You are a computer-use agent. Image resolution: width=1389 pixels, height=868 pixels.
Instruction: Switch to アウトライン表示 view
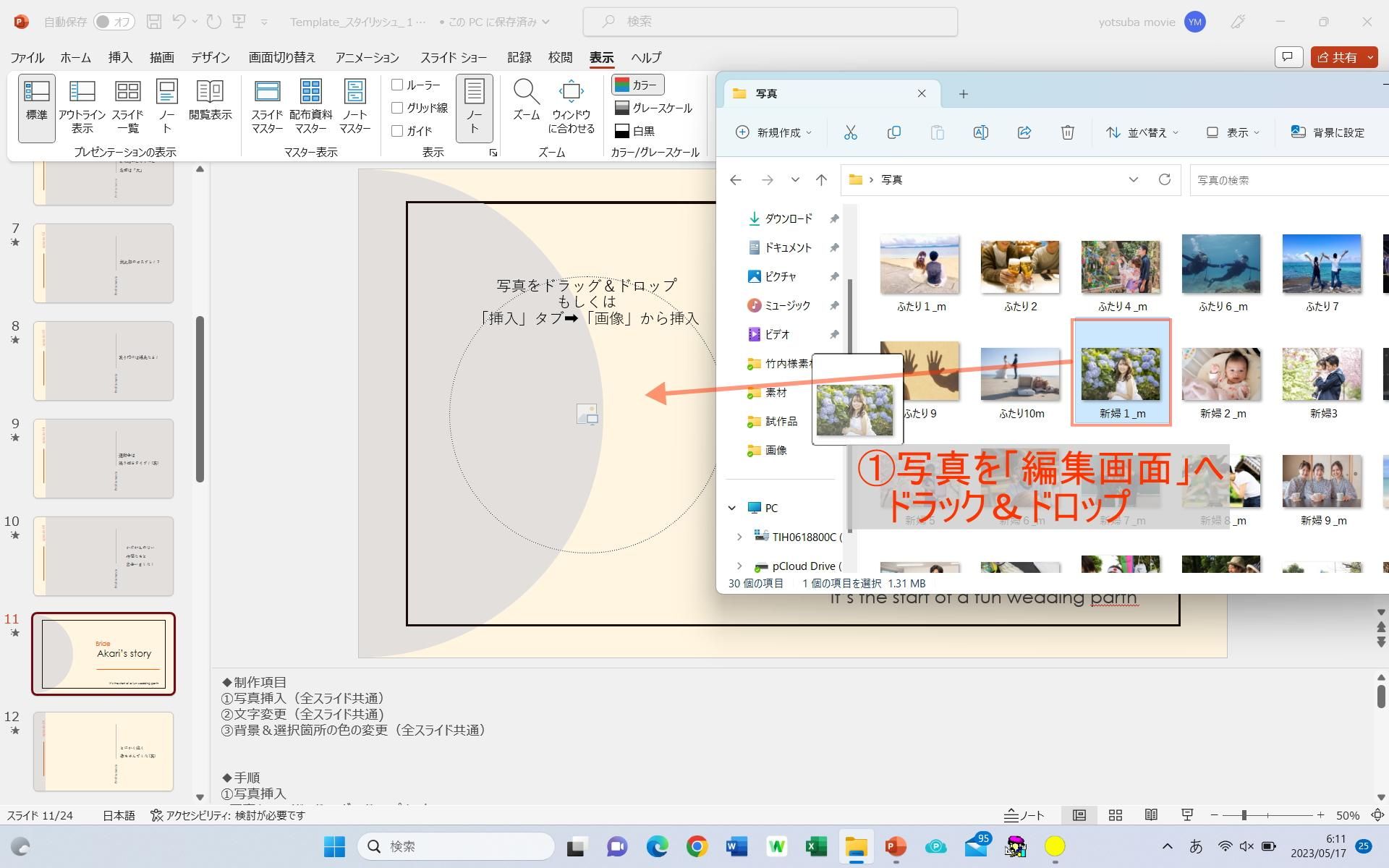(x=82, y=108)
